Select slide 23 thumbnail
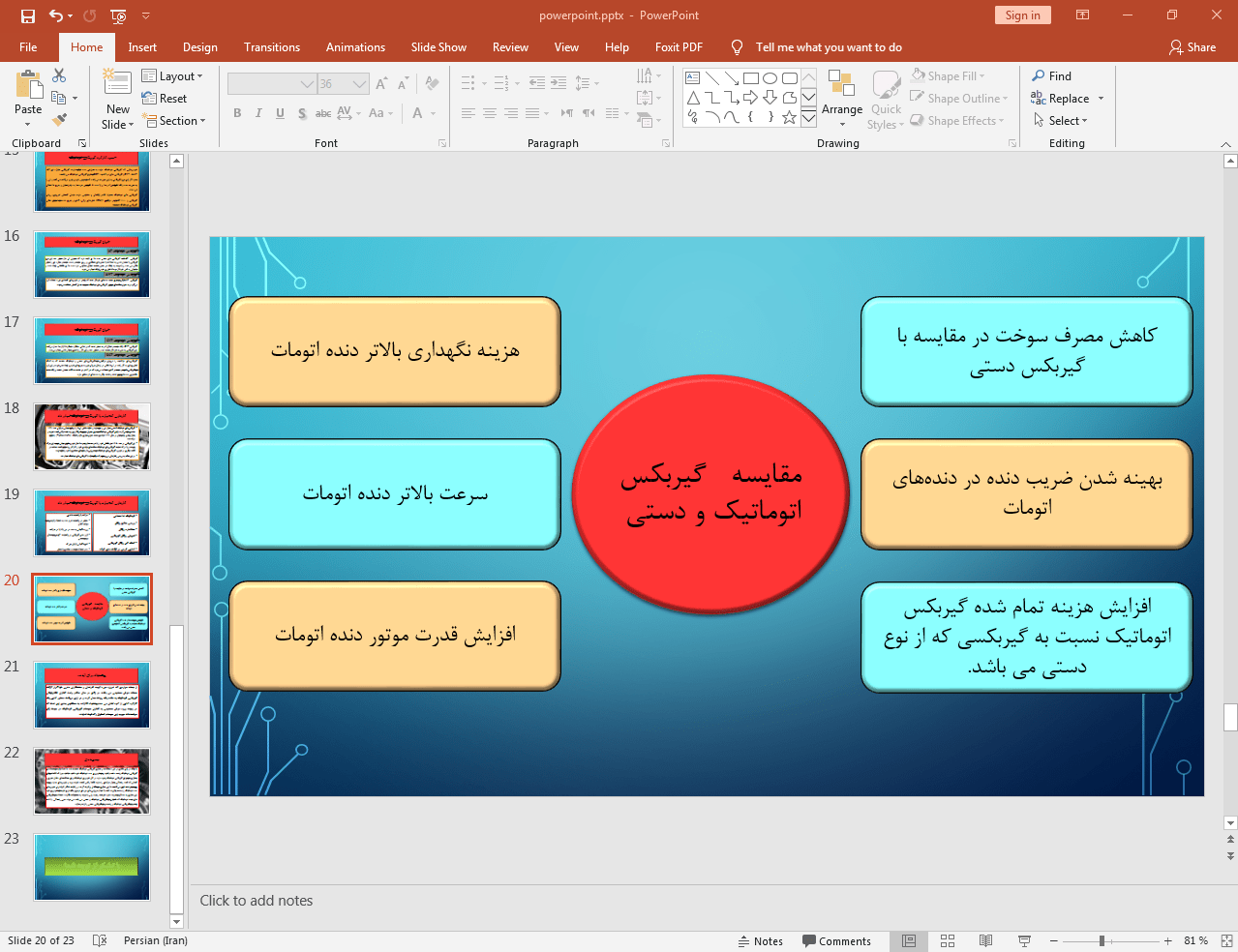1238x952 pixels. click(x=92, y=867)
